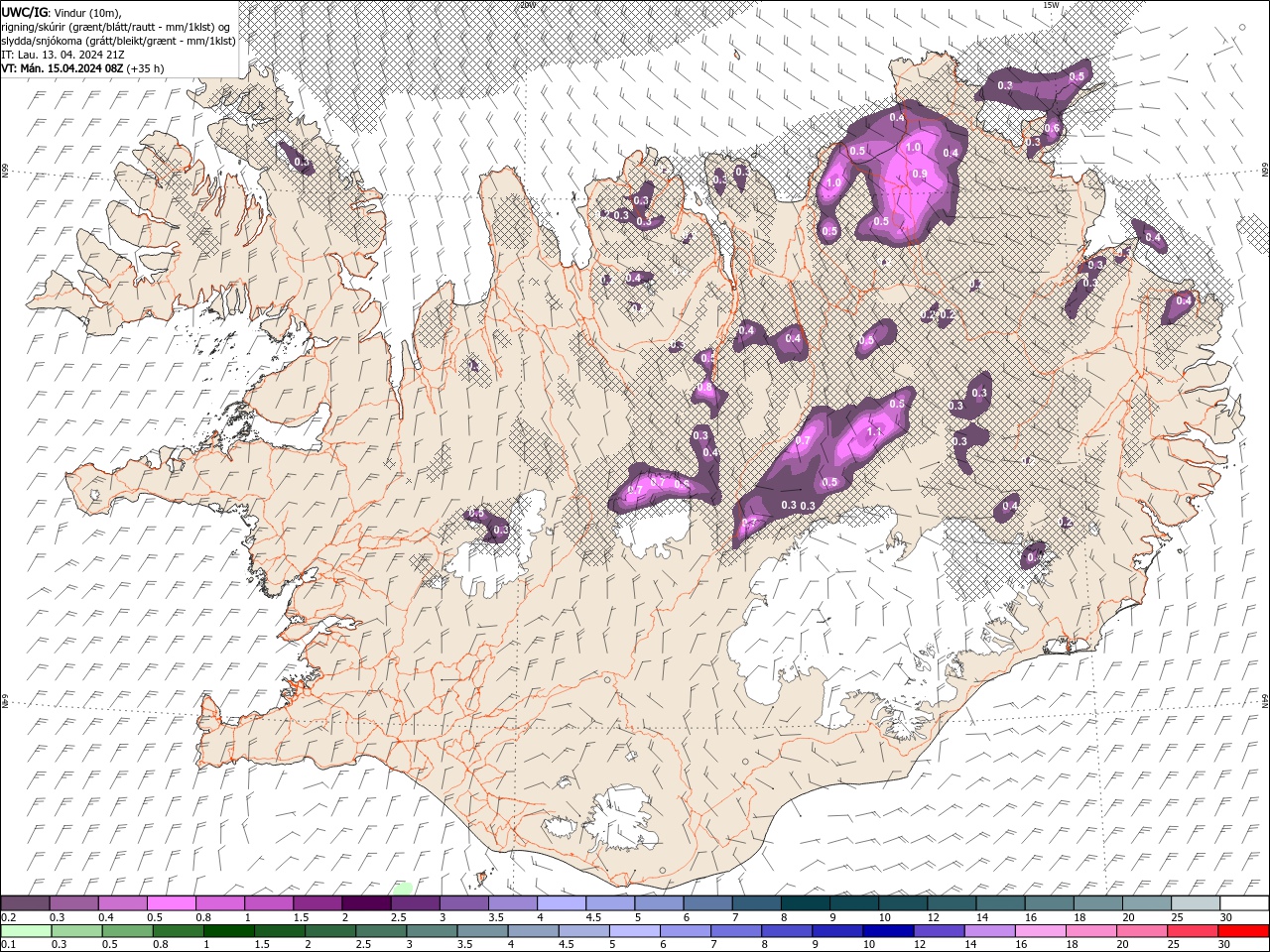Click the '0.2' label in the purple legend row
Screen dimensions: 1270x952
8,917
